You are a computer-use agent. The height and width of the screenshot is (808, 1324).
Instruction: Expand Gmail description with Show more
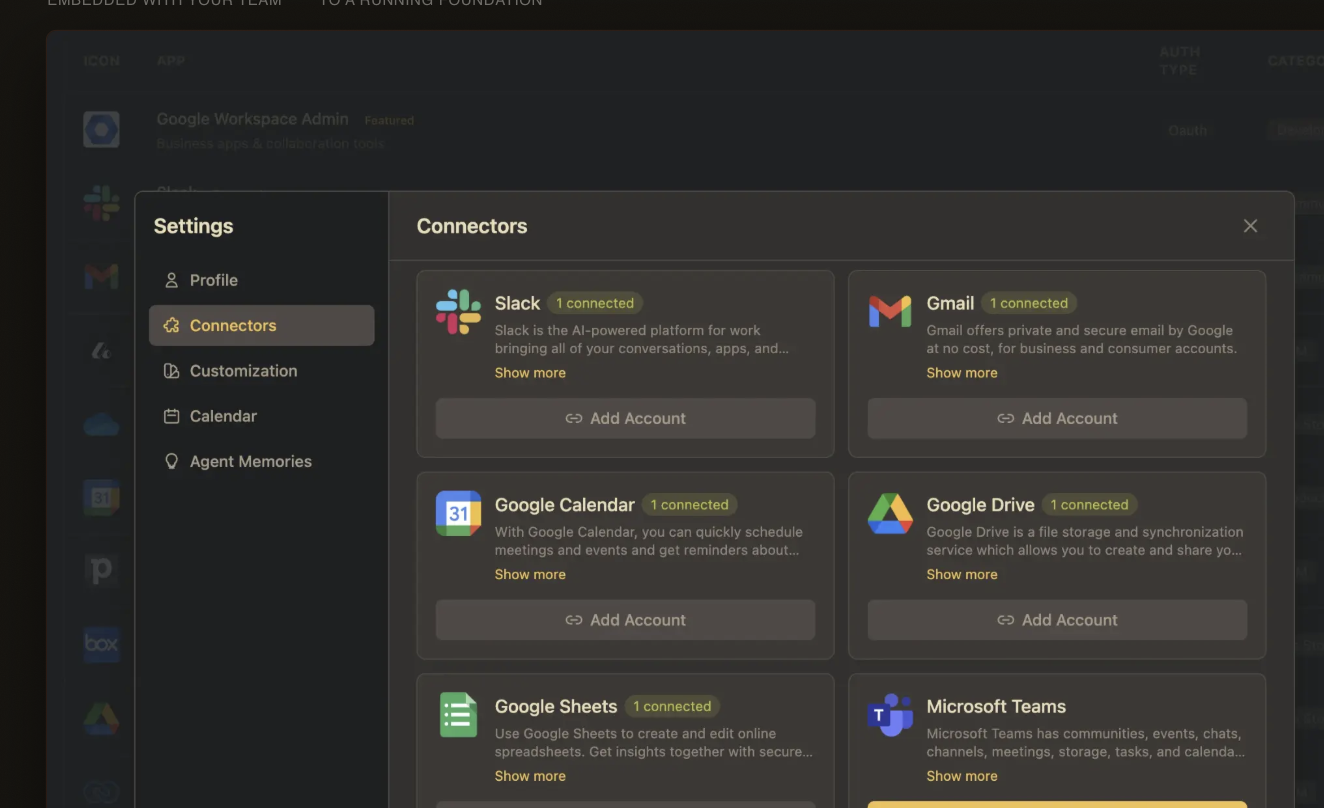click(962, 373)
